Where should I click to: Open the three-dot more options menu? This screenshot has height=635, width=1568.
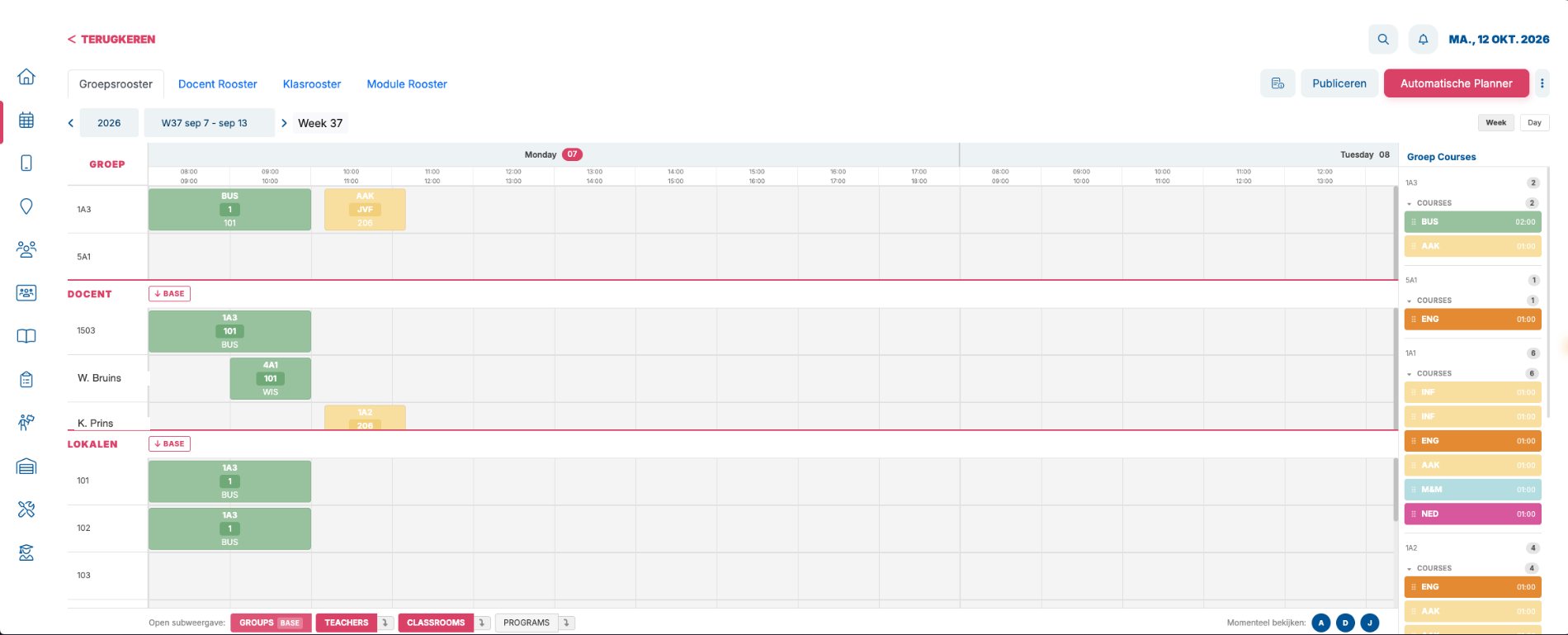tap(1542, 83)
